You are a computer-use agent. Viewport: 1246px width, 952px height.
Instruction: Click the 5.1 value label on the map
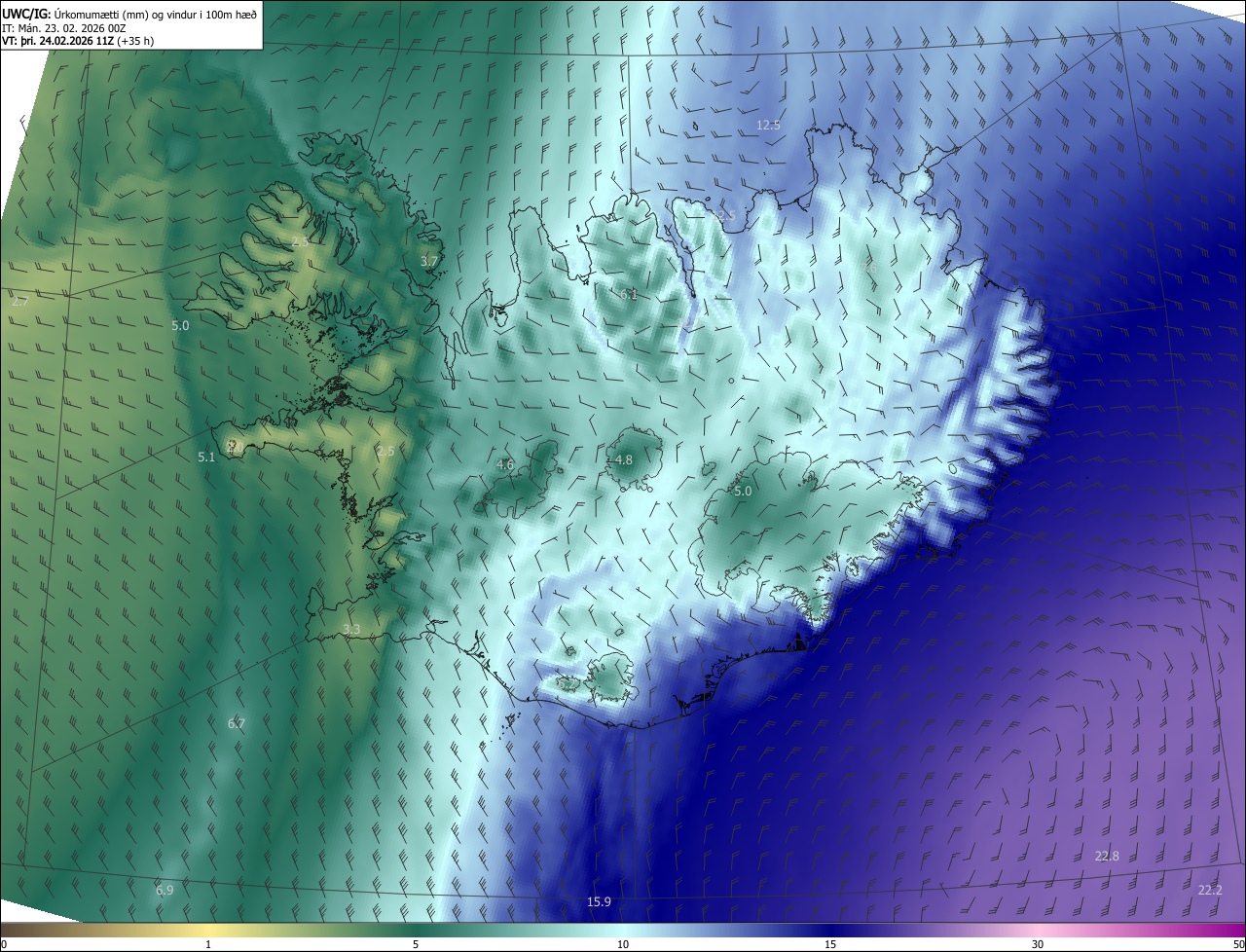point(206,457)
